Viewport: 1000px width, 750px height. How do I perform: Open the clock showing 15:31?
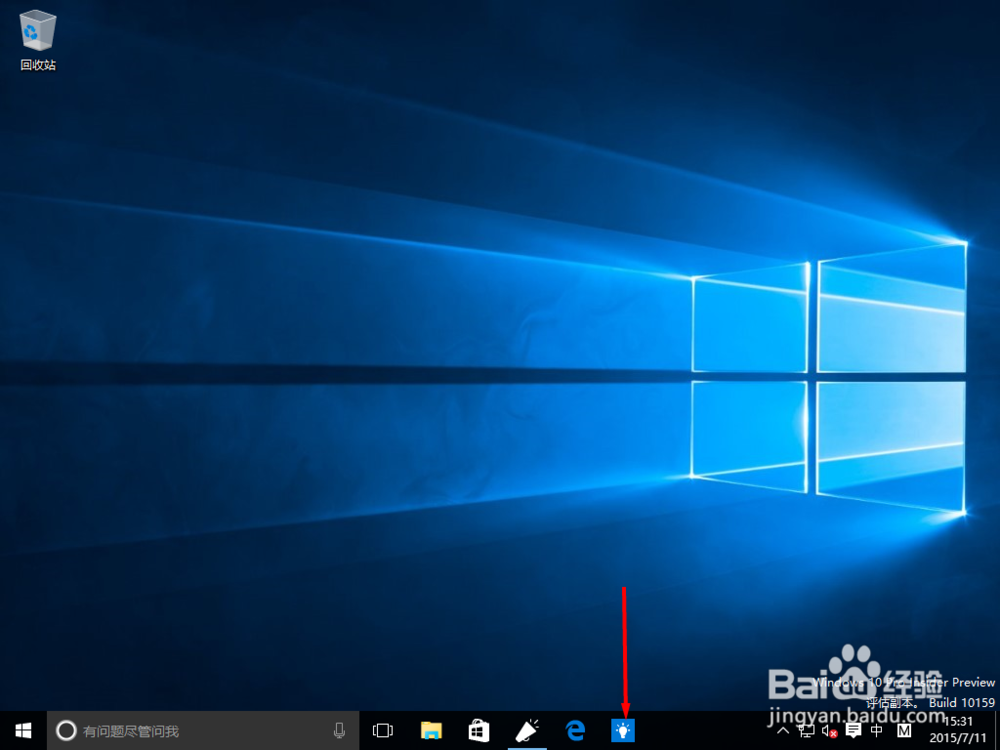point(958,730)
